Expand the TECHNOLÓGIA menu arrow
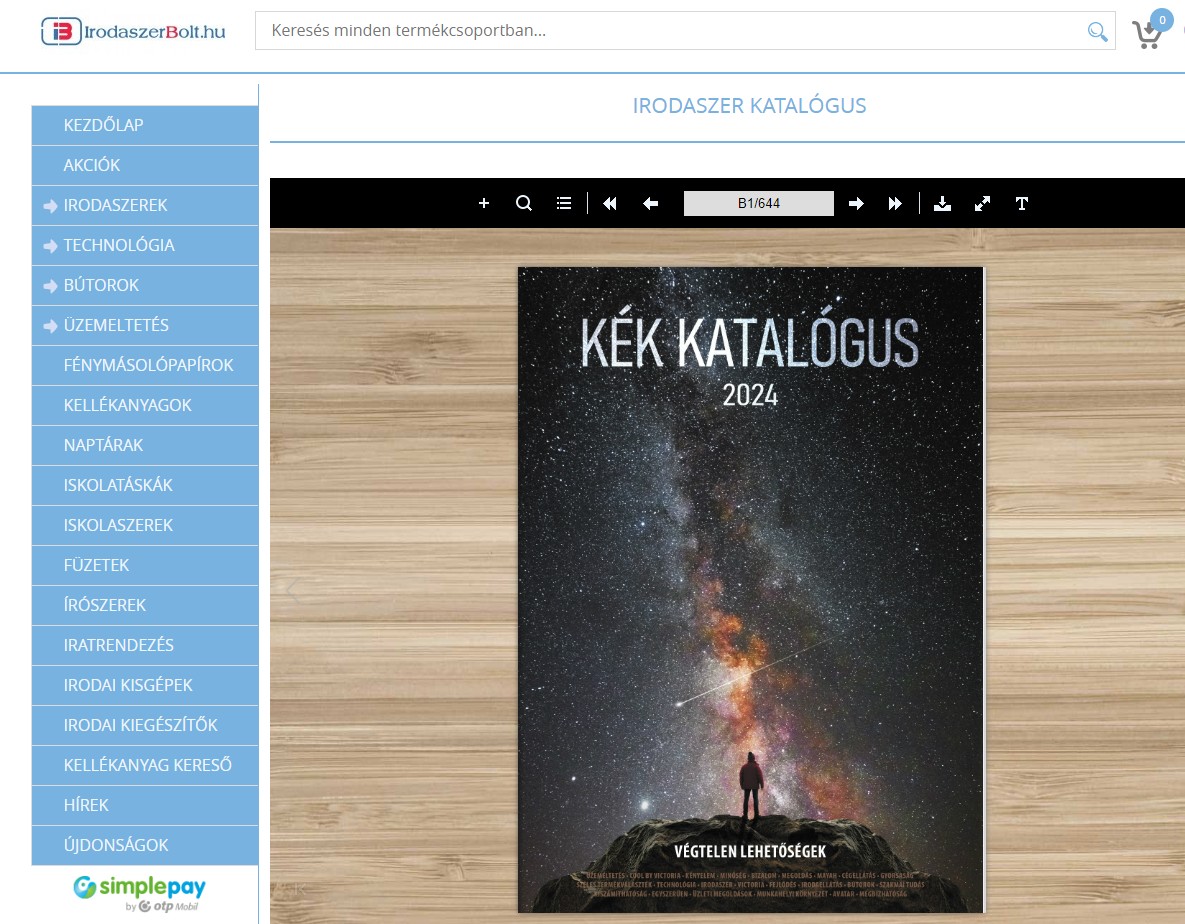1185x924 pixels. 51,246
